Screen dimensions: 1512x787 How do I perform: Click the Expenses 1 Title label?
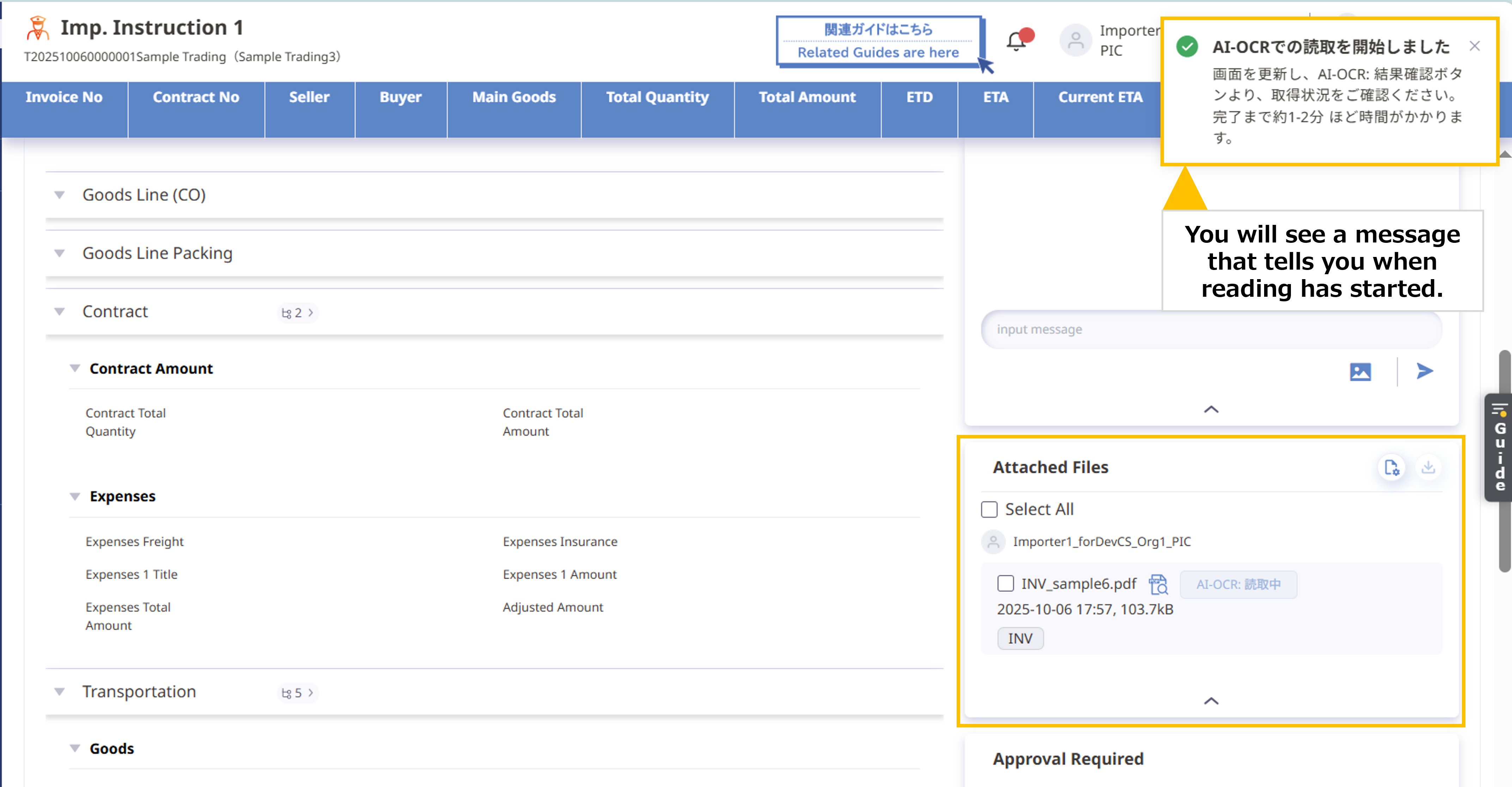coord(132,574)
